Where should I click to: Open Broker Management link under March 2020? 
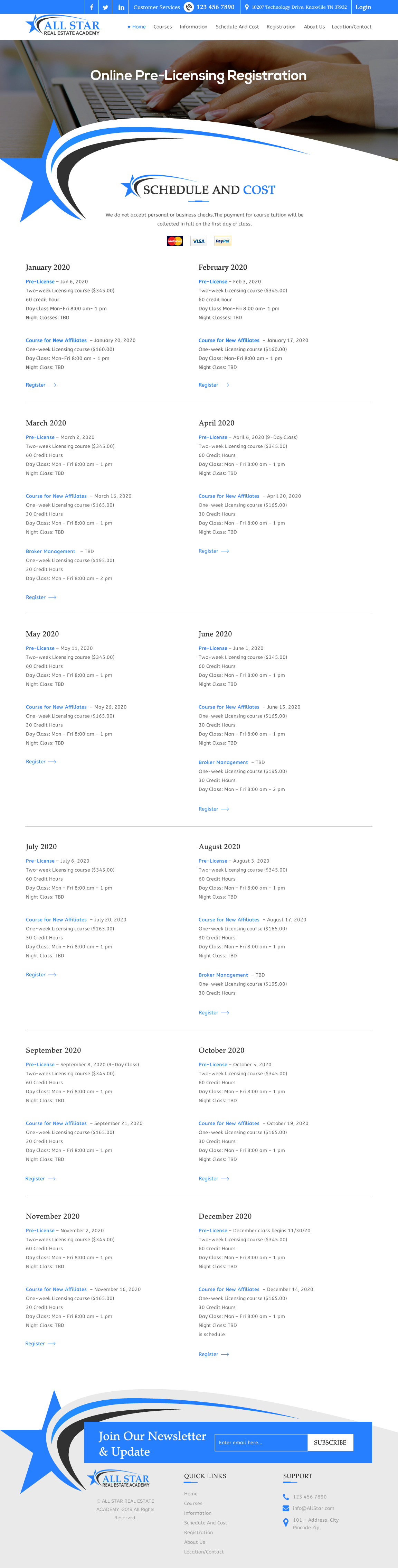50,551
